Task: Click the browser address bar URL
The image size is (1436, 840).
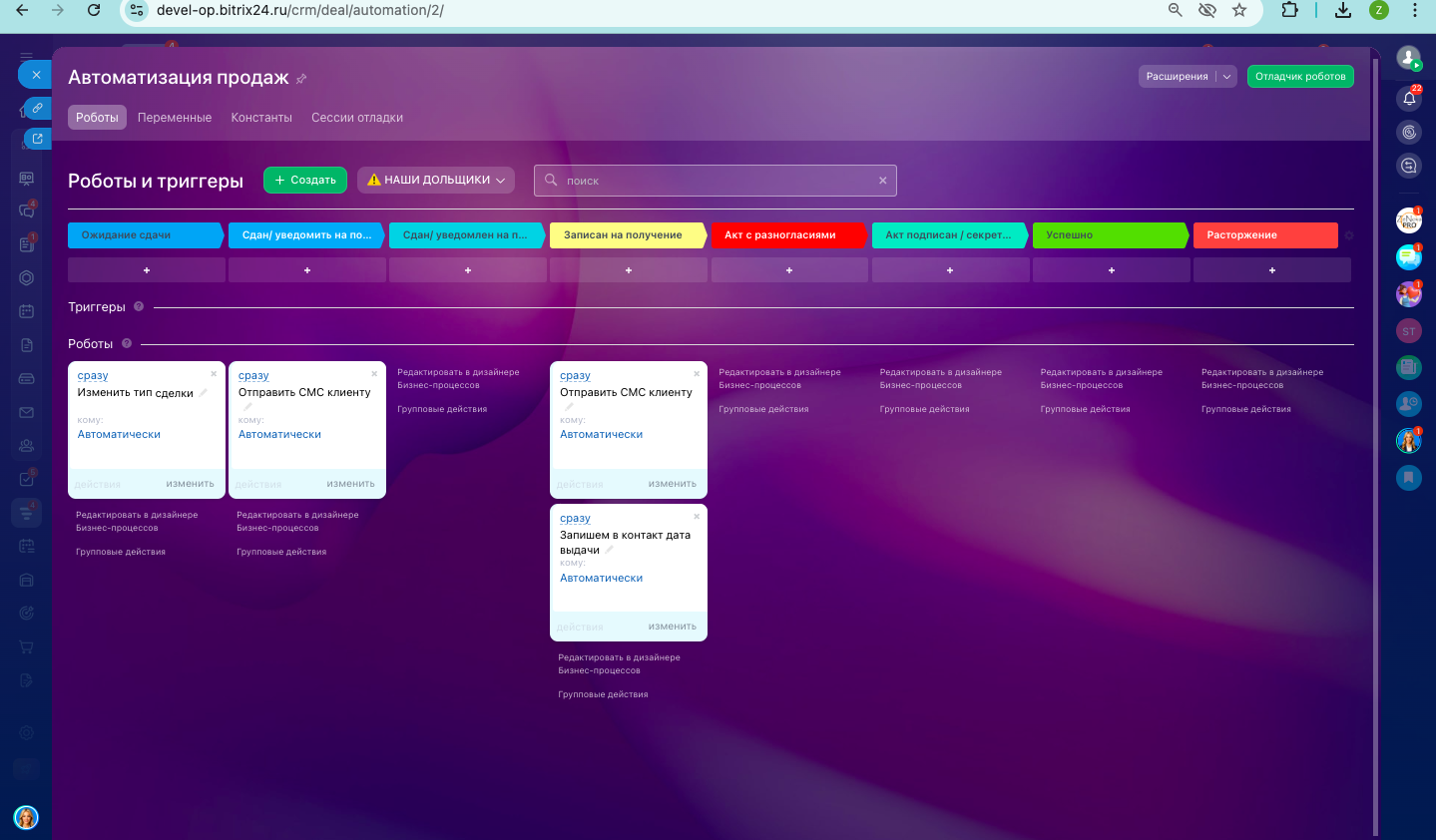Action: click(300, 10)
